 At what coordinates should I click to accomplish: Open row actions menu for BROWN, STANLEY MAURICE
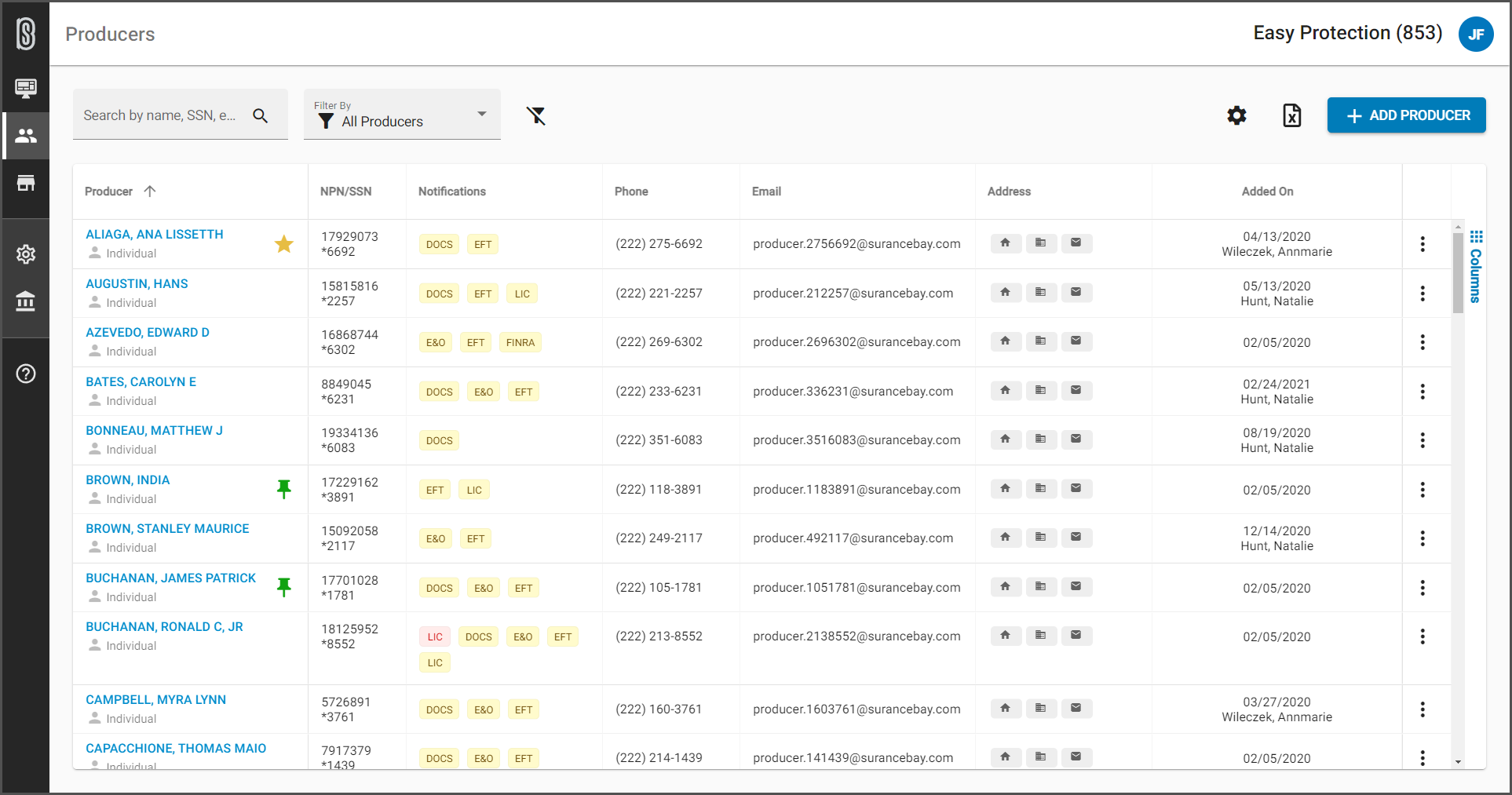pos(1423,538)
